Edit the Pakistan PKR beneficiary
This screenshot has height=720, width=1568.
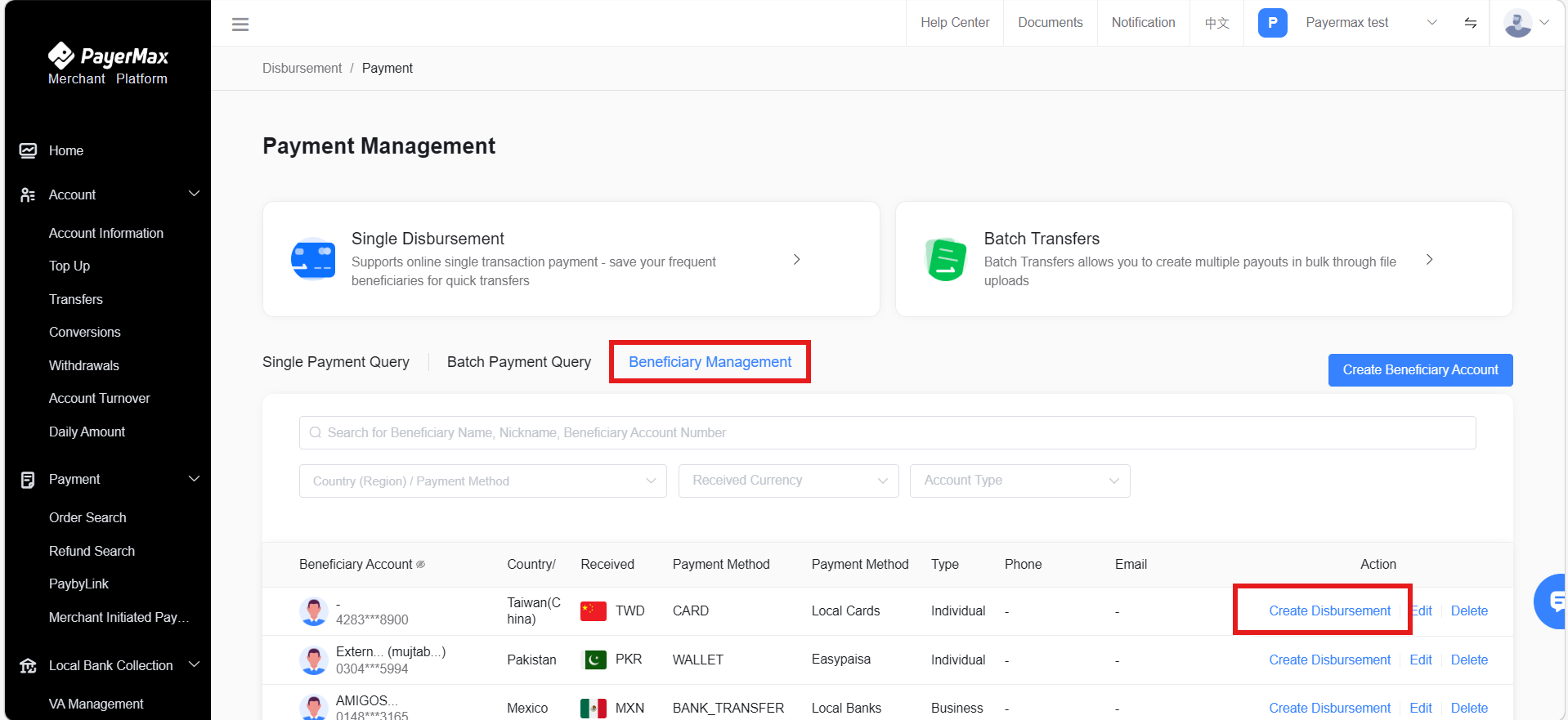click(1421, 660)
